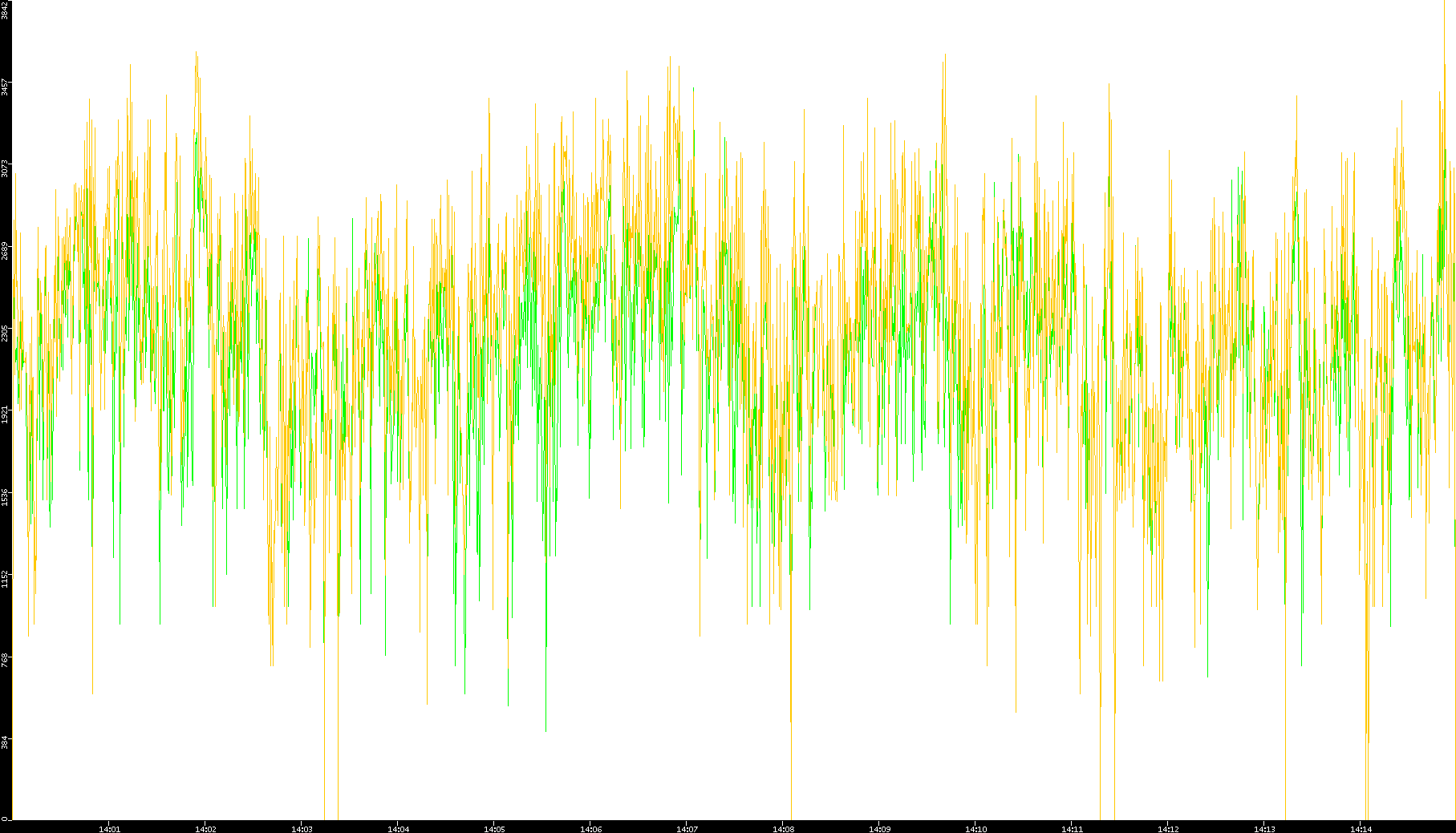Click the 3073 vertical scale label
The width and height of the screenshot is (1456, 833).
click(5, 168)
